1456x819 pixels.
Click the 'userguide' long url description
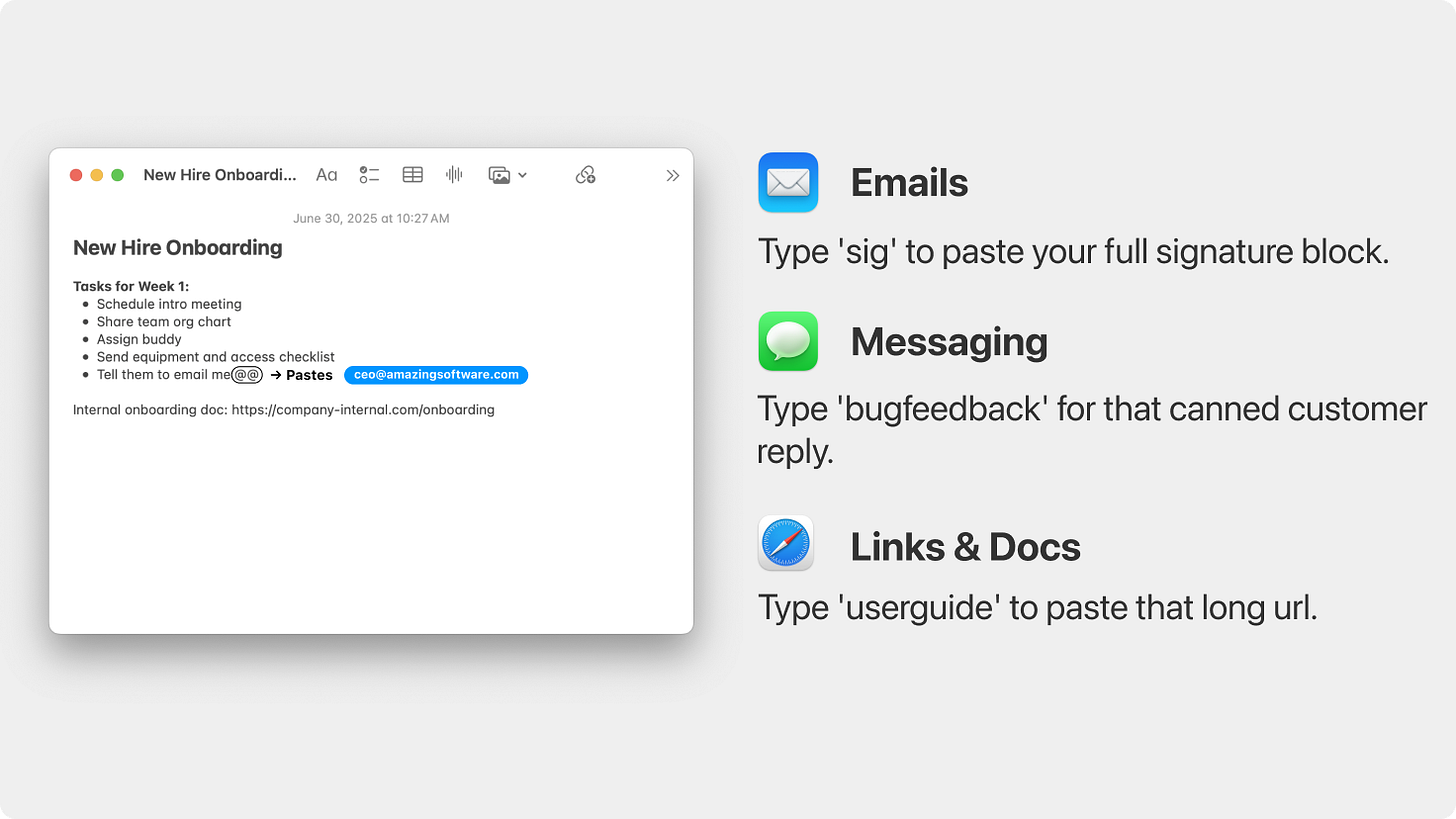[1037, 607]
